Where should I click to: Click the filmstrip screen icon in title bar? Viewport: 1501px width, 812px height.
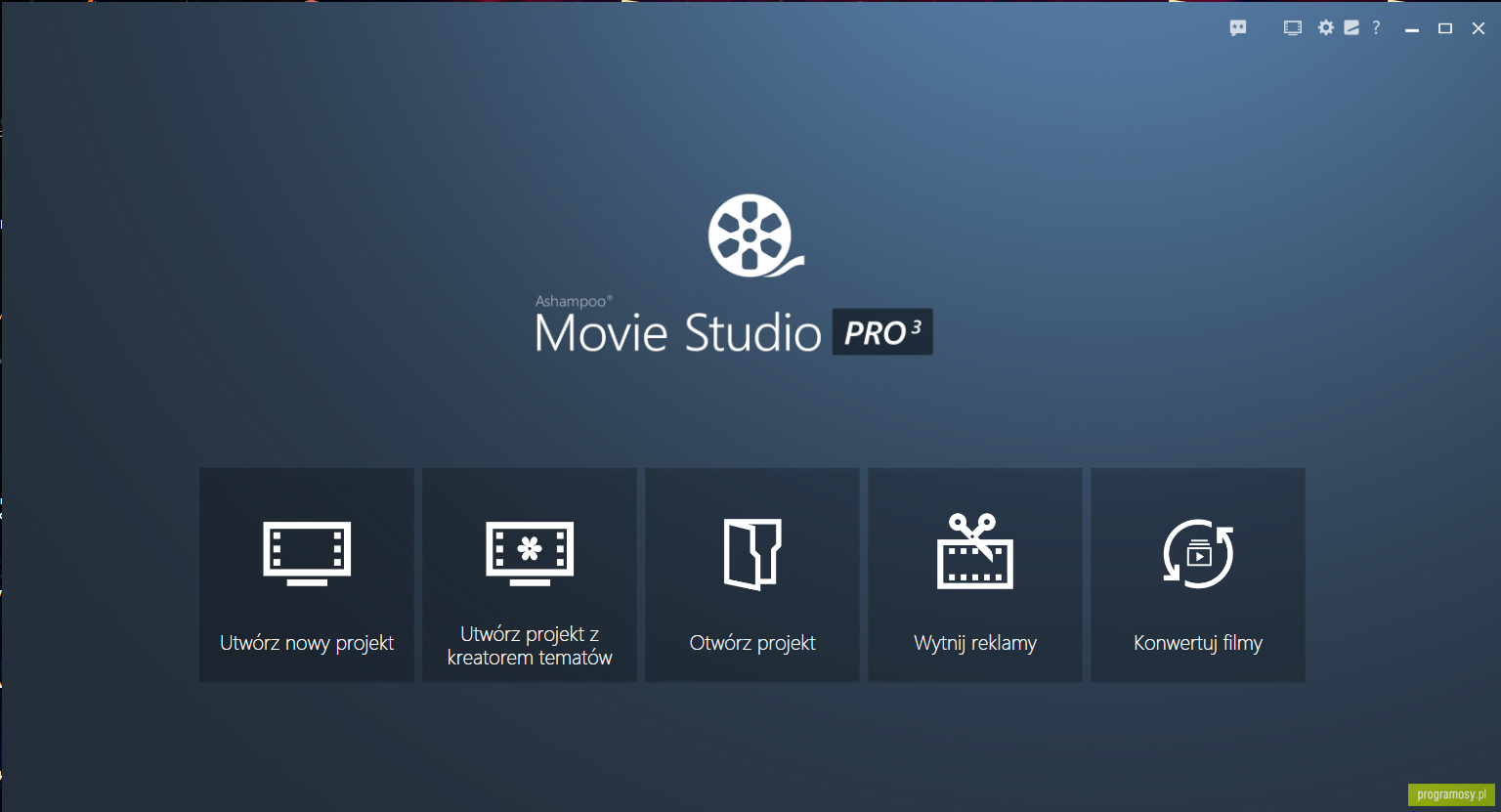tap(1293, 28)
